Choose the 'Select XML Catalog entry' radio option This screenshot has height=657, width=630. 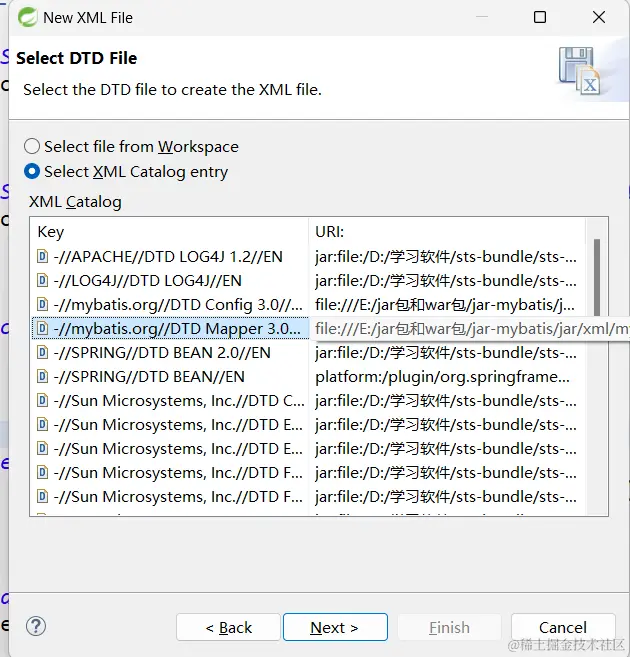pos(32,171)
